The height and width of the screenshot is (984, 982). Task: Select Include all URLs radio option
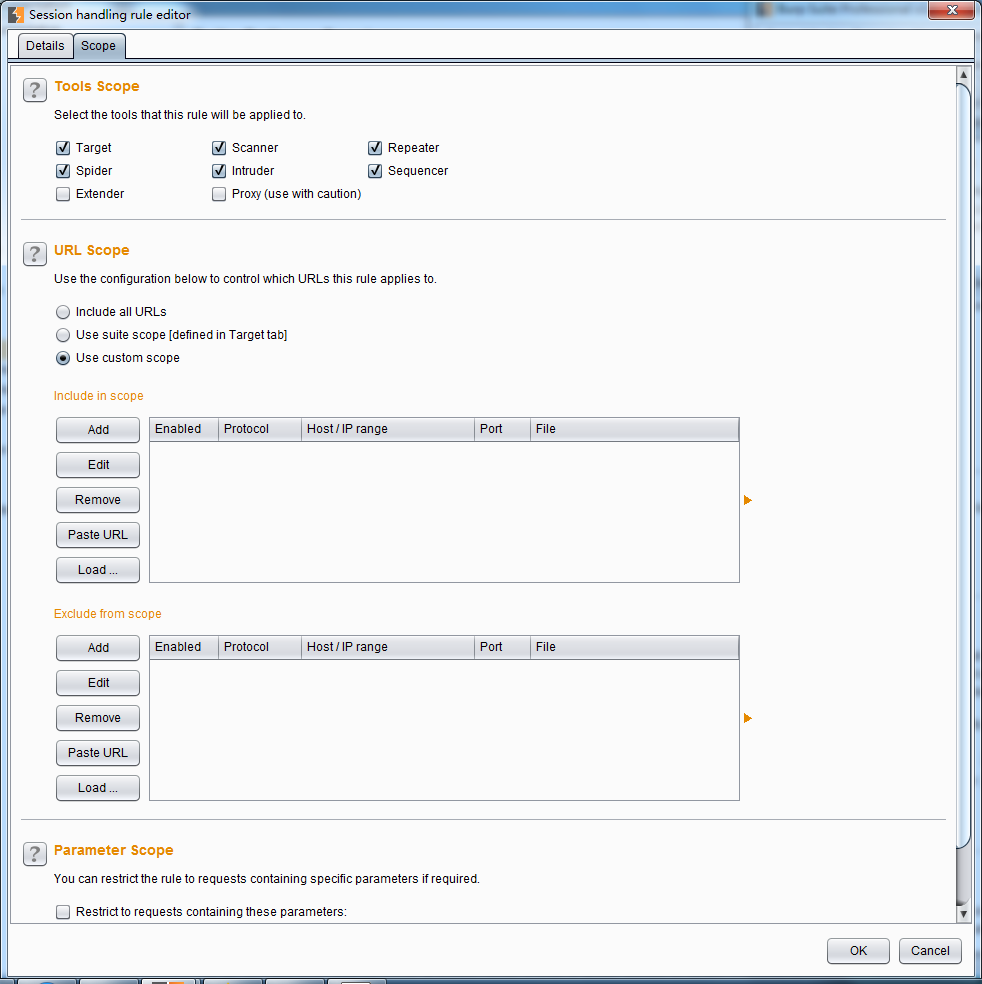(x=63, y=312)
